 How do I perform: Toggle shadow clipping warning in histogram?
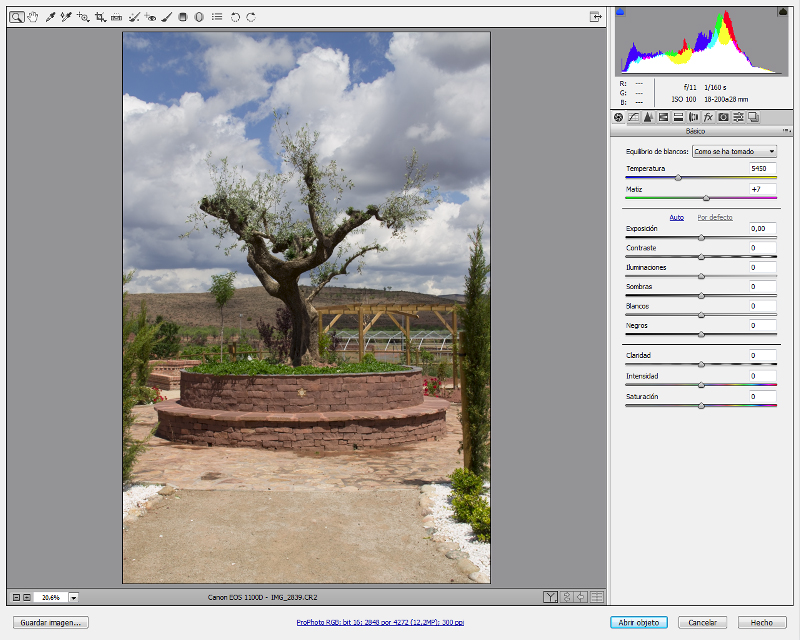click(x=620, y=12)
